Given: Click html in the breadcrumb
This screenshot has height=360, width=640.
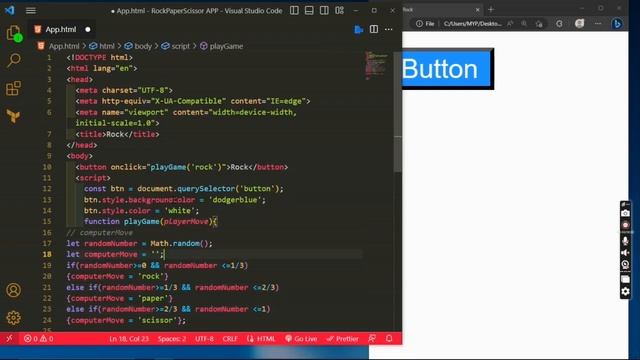Looking at the screenshot, I should [107, 46].
